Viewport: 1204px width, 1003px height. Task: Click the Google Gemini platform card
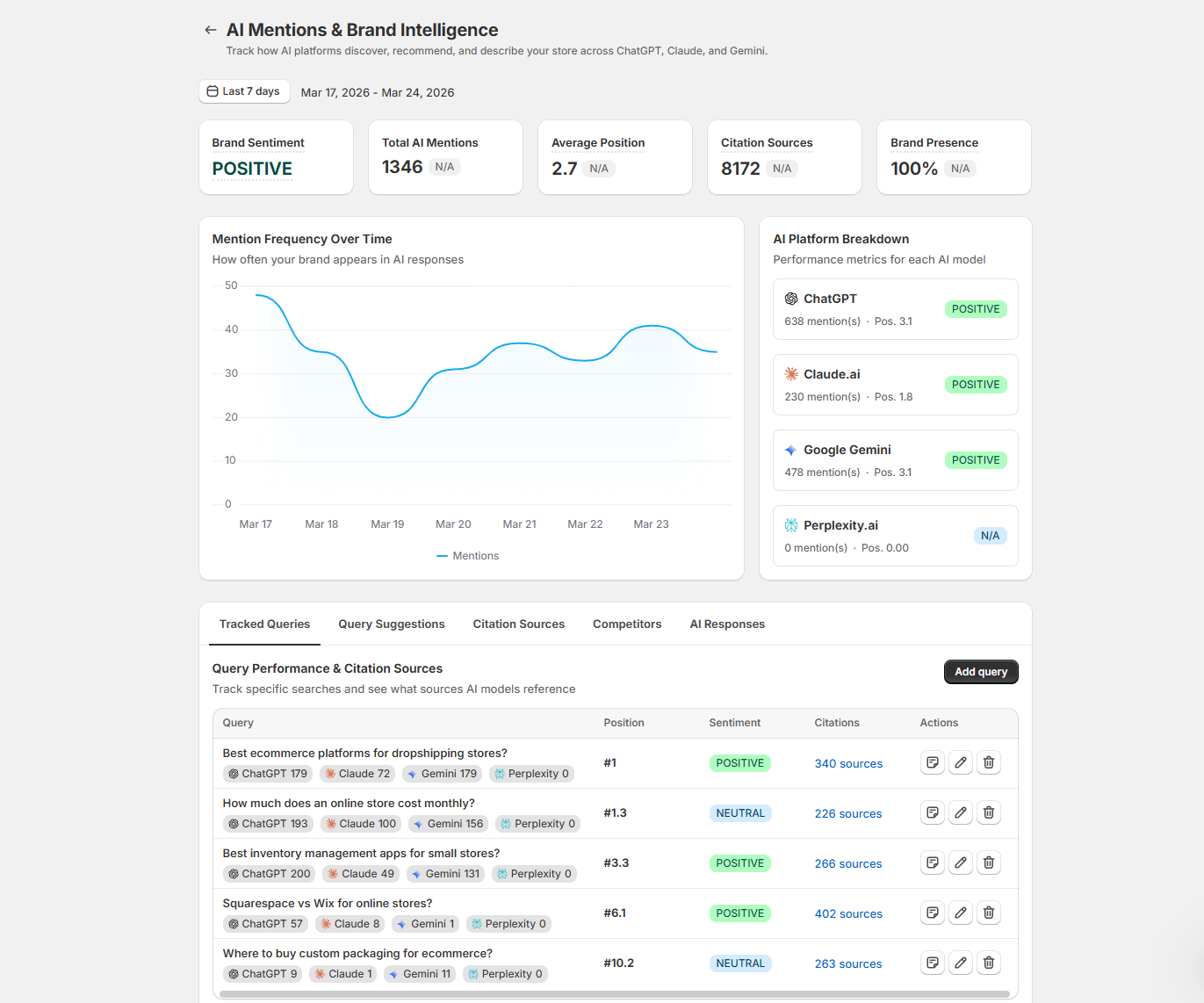[895, 460]
